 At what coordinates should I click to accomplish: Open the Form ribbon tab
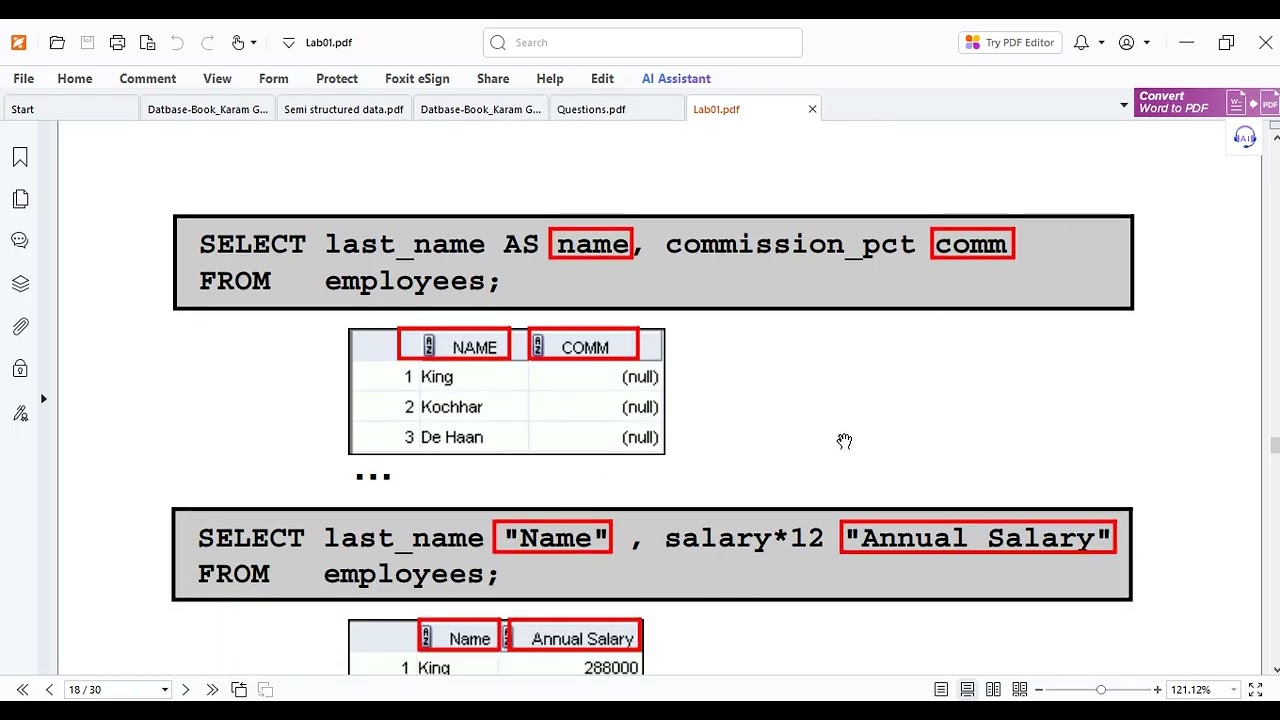pos(274,79)
